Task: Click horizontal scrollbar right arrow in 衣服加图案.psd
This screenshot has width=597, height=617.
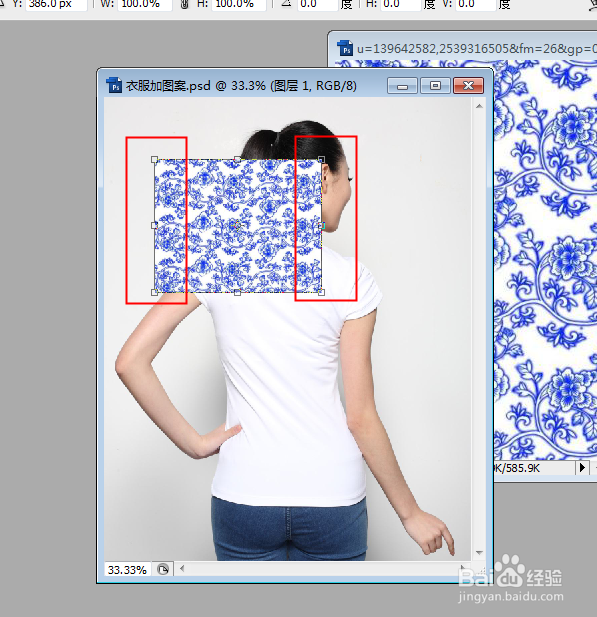Action: coord(464,568)
